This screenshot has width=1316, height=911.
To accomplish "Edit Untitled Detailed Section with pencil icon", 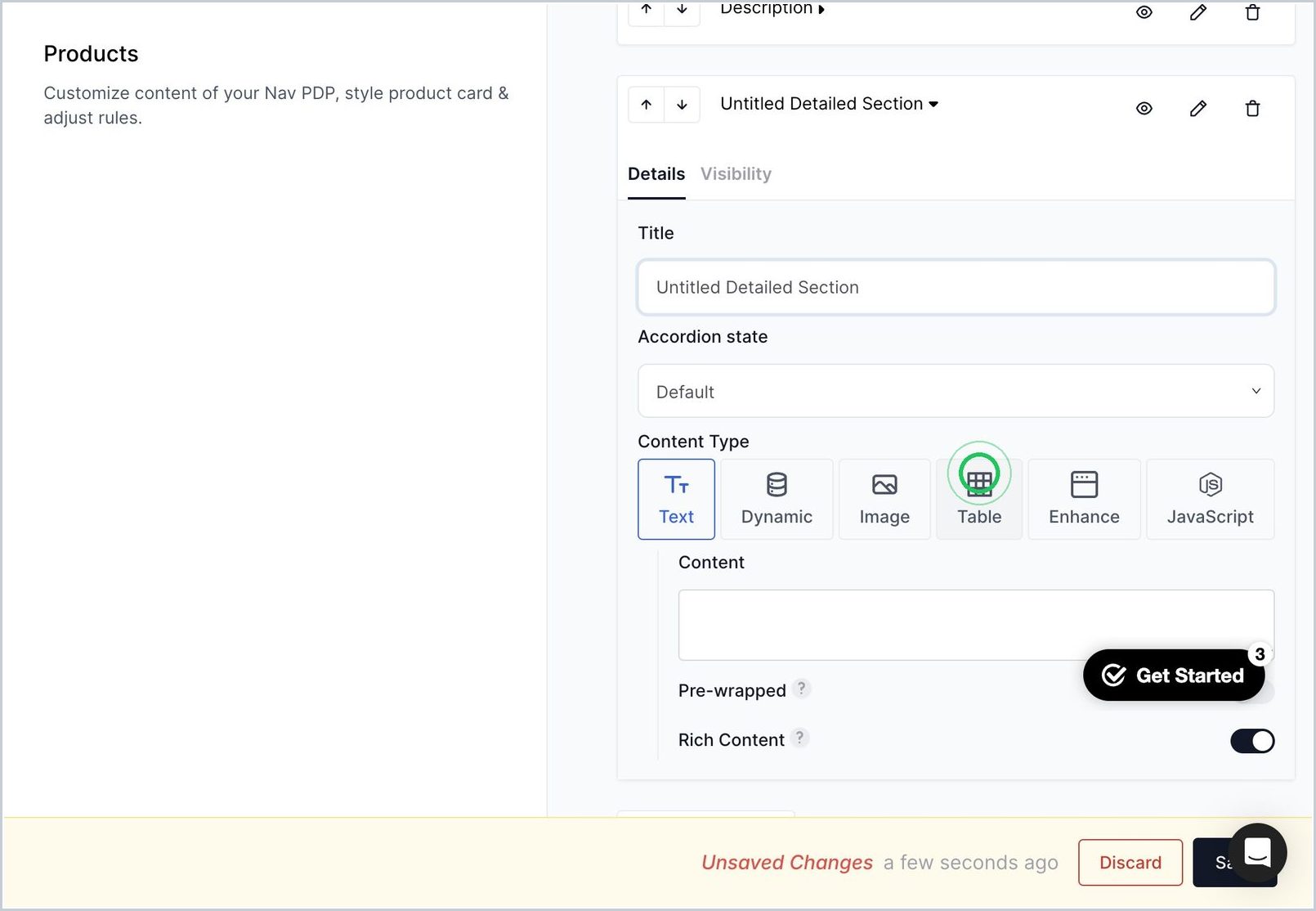I will (x=1198, y=108).
